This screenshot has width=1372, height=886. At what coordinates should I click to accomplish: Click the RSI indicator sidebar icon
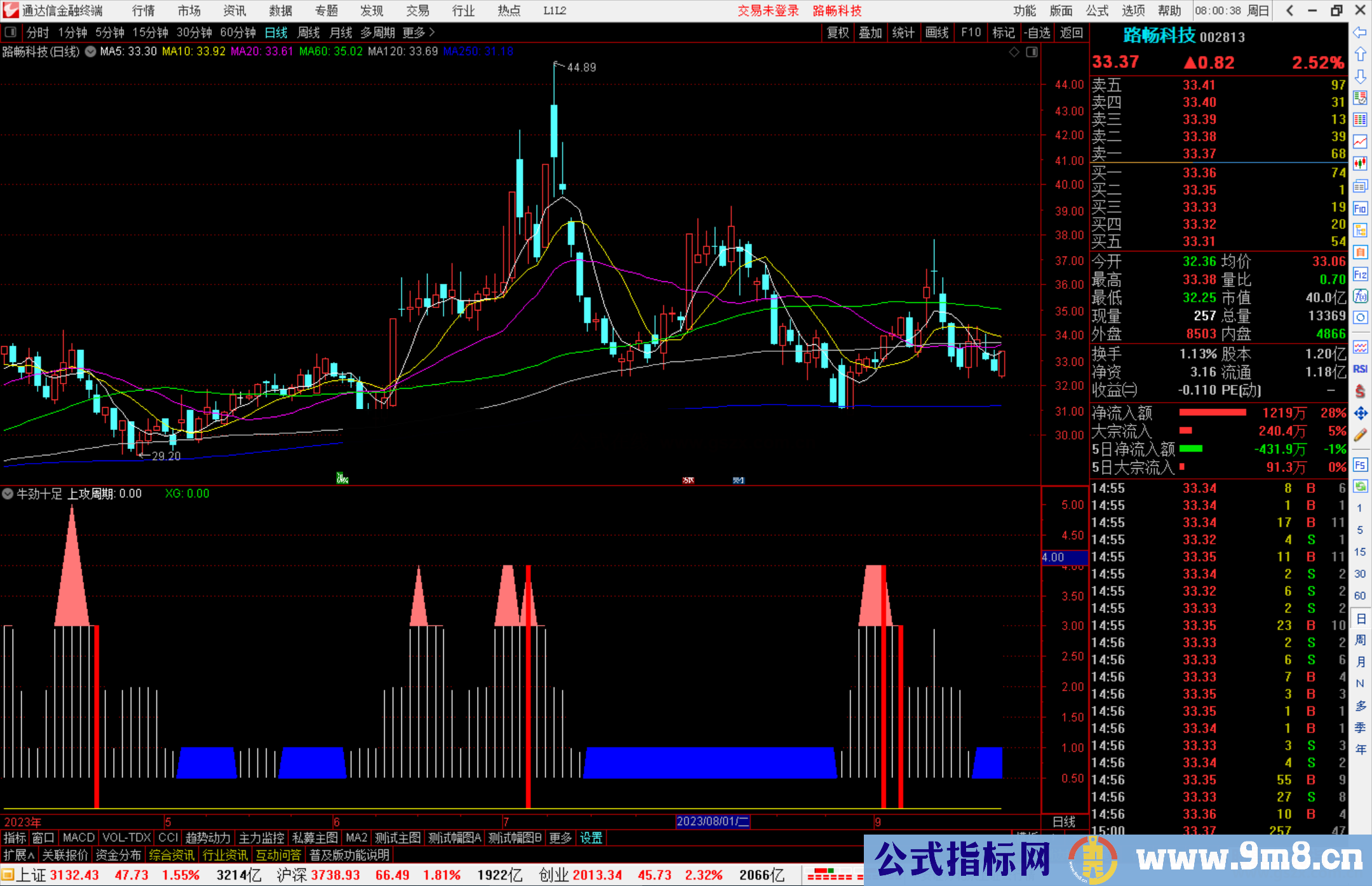point(1360,369)
